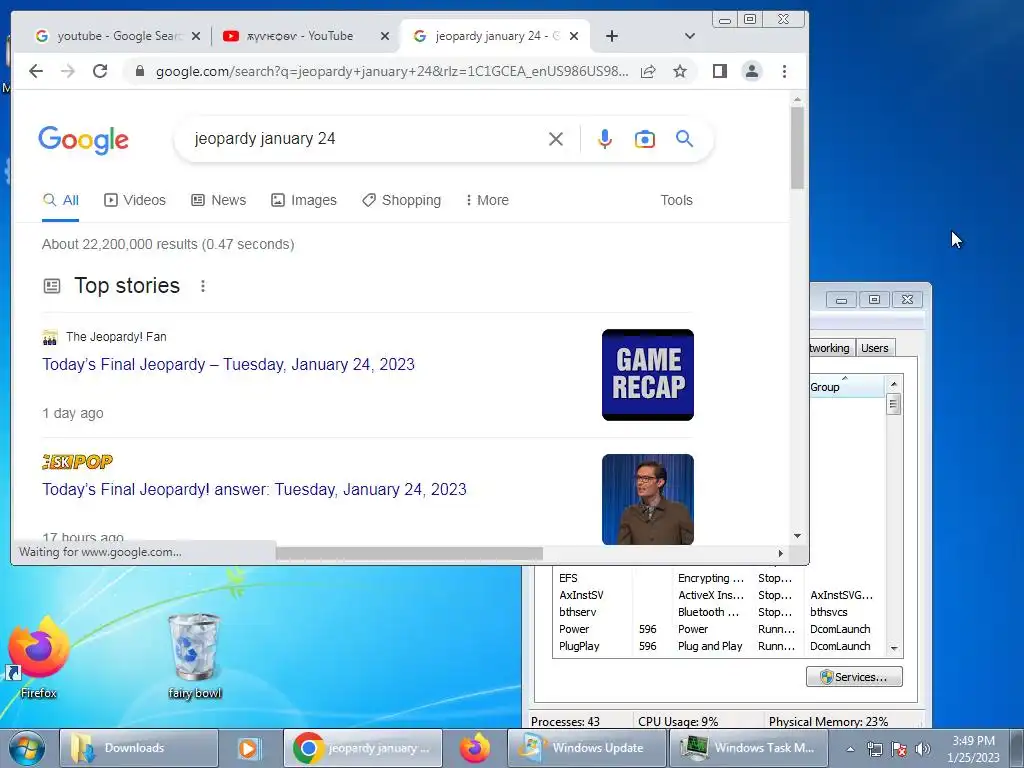The image size is (1024, 768).
Task: Search by image with camera icon
Action: point(645,139)
